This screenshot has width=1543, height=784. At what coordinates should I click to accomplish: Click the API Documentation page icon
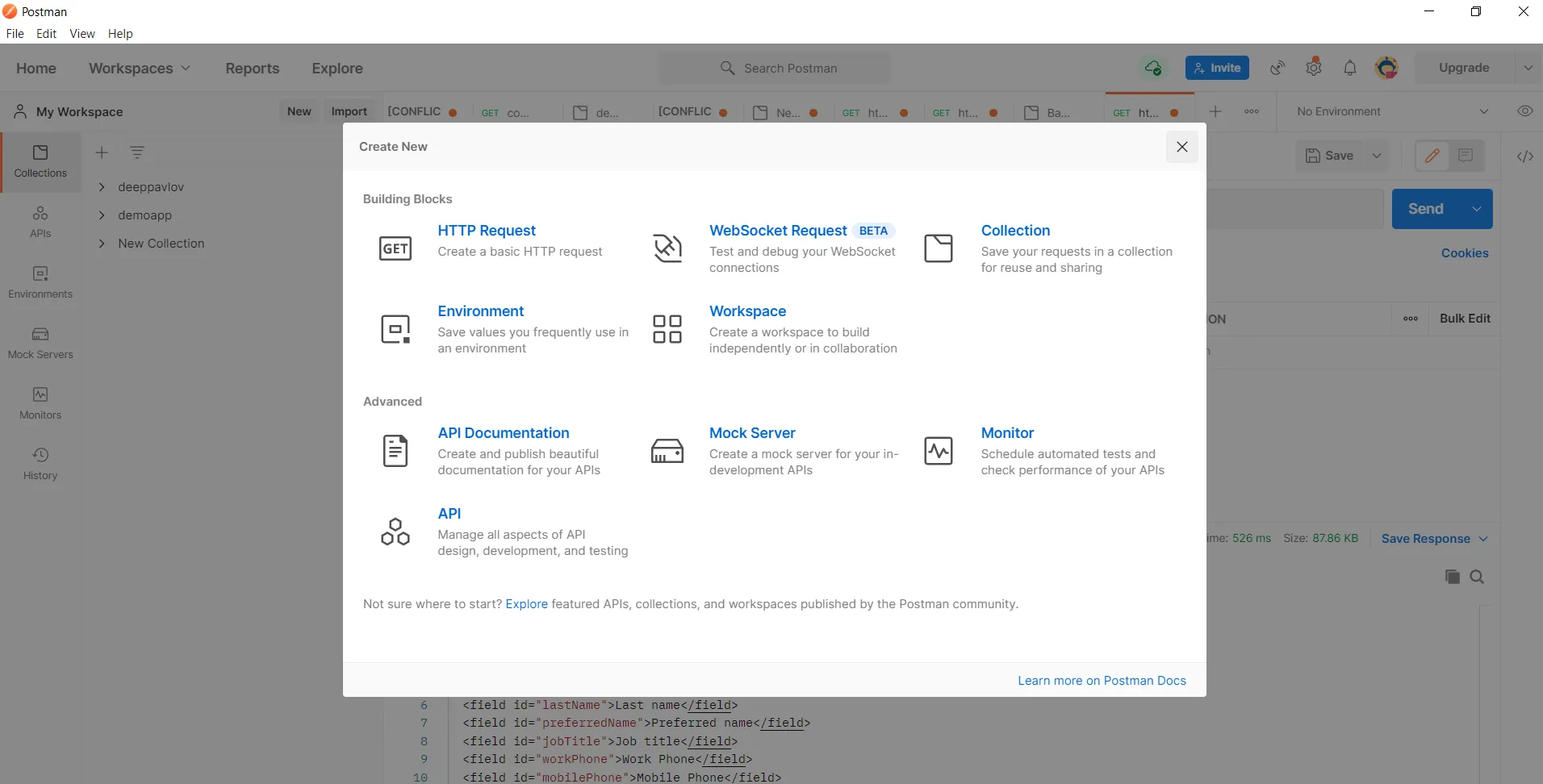[395, 451]
